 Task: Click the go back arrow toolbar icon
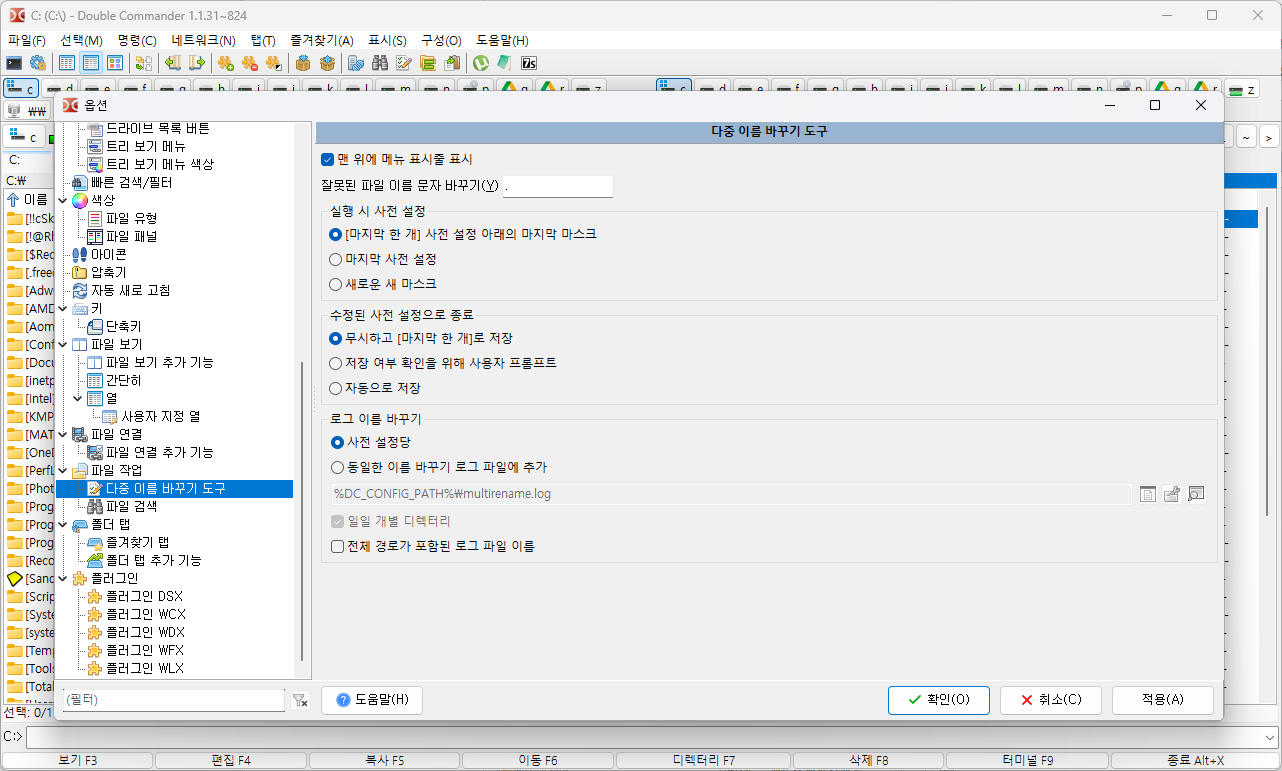[173, 63]
